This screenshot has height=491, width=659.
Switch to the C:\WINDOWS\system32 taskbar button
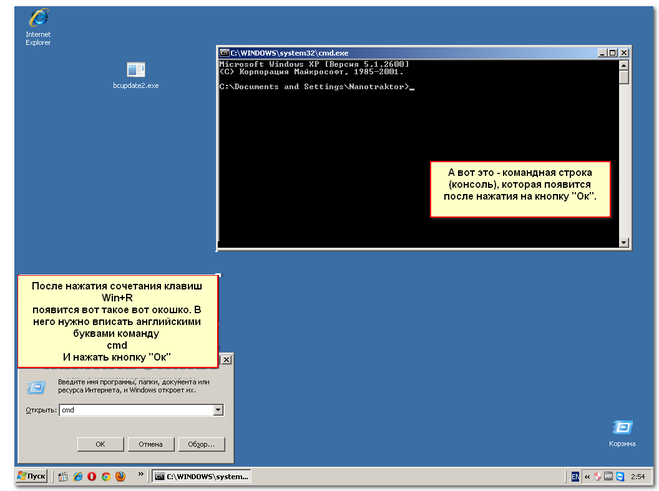pyautogui.click(x=198, y=476)
